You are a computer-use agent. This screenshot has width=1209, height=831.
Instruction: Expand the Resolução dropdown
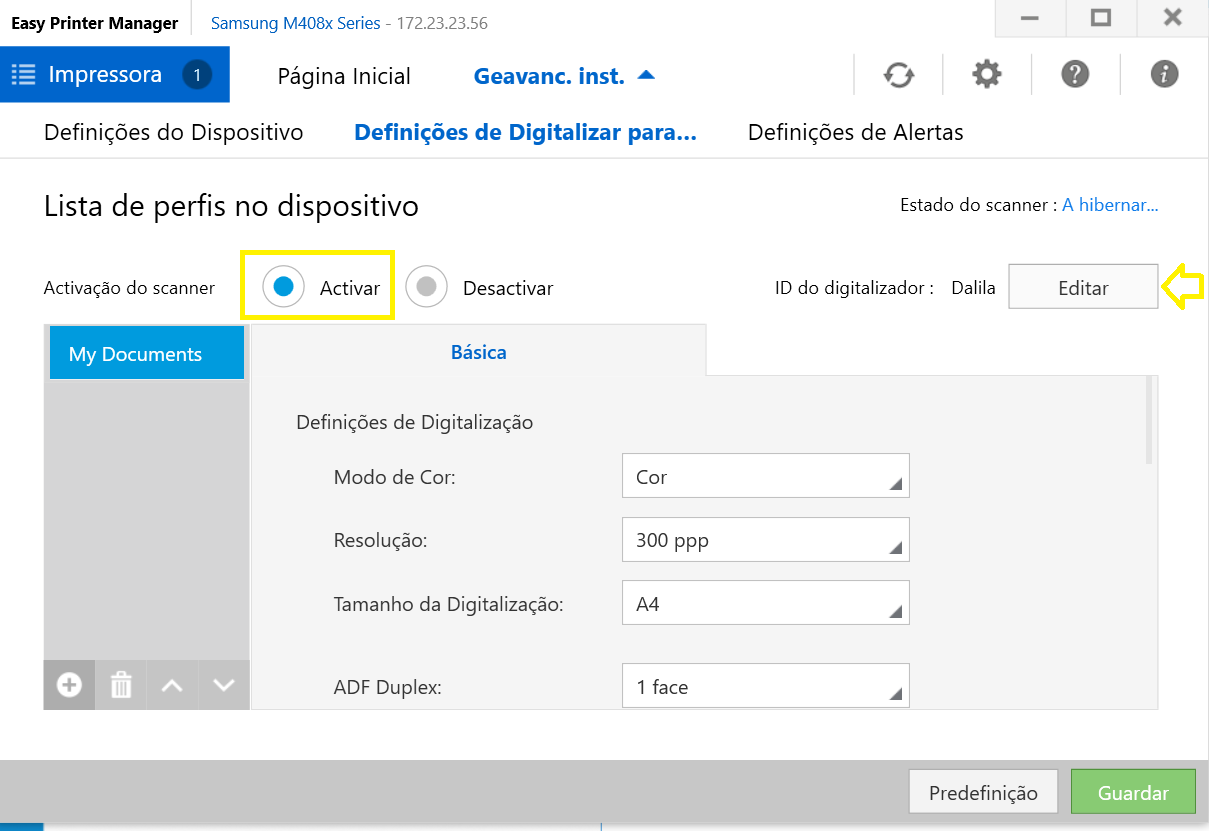coord(765,540)
